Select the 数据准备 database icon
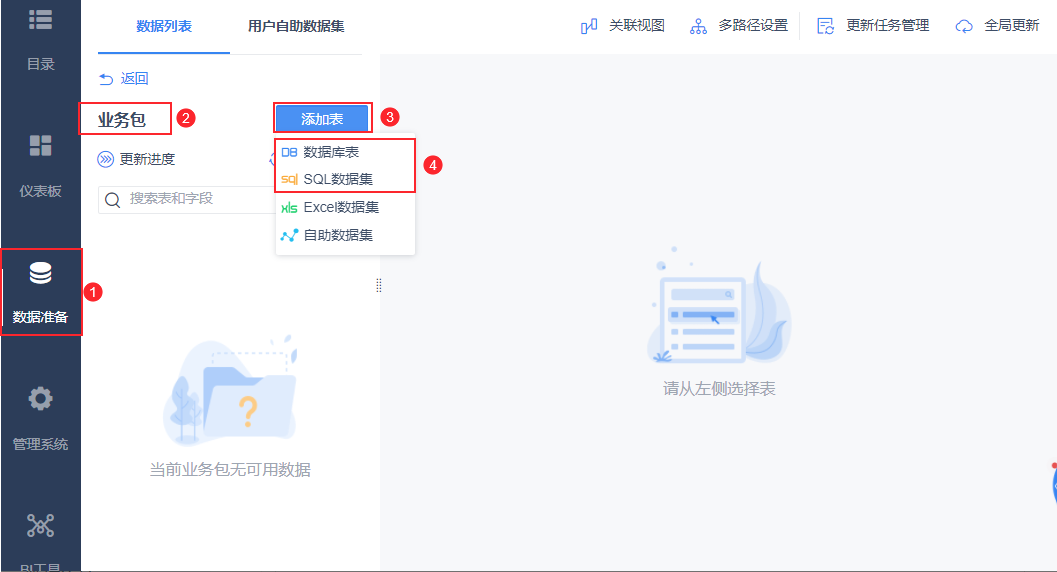Screen dimensions: 1057x572 40,273
